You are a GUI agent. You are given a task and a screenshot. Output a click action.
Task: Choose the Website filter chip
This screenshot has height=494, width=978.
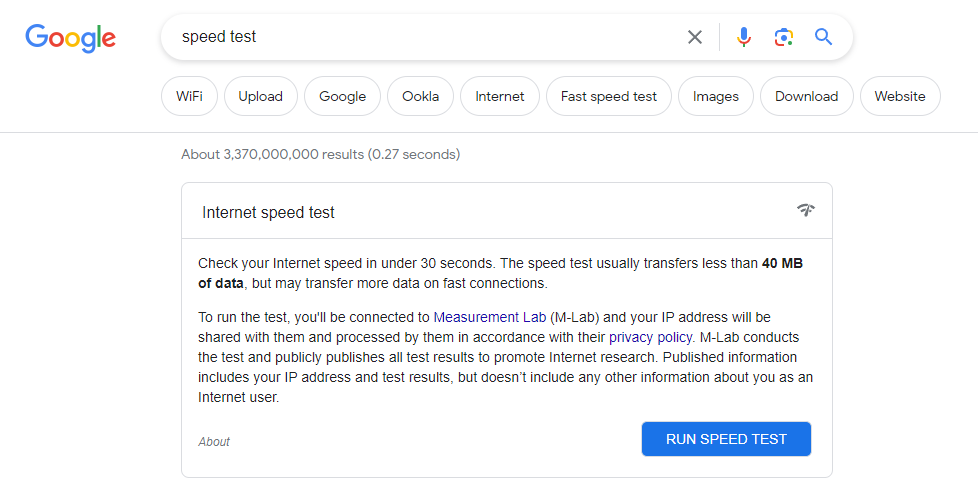(x=900, y=96)
